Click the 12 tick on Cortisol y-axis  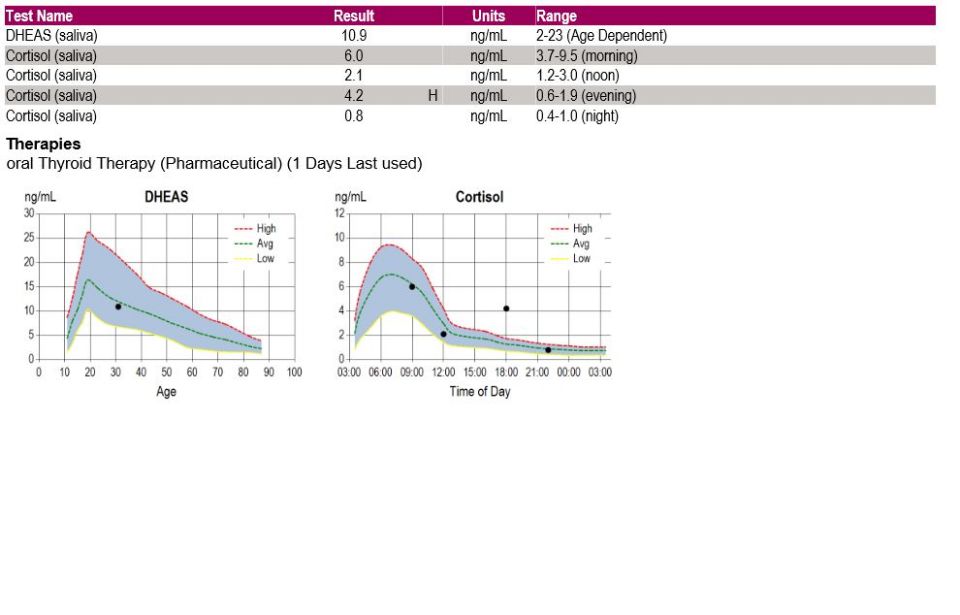(340, 213)
